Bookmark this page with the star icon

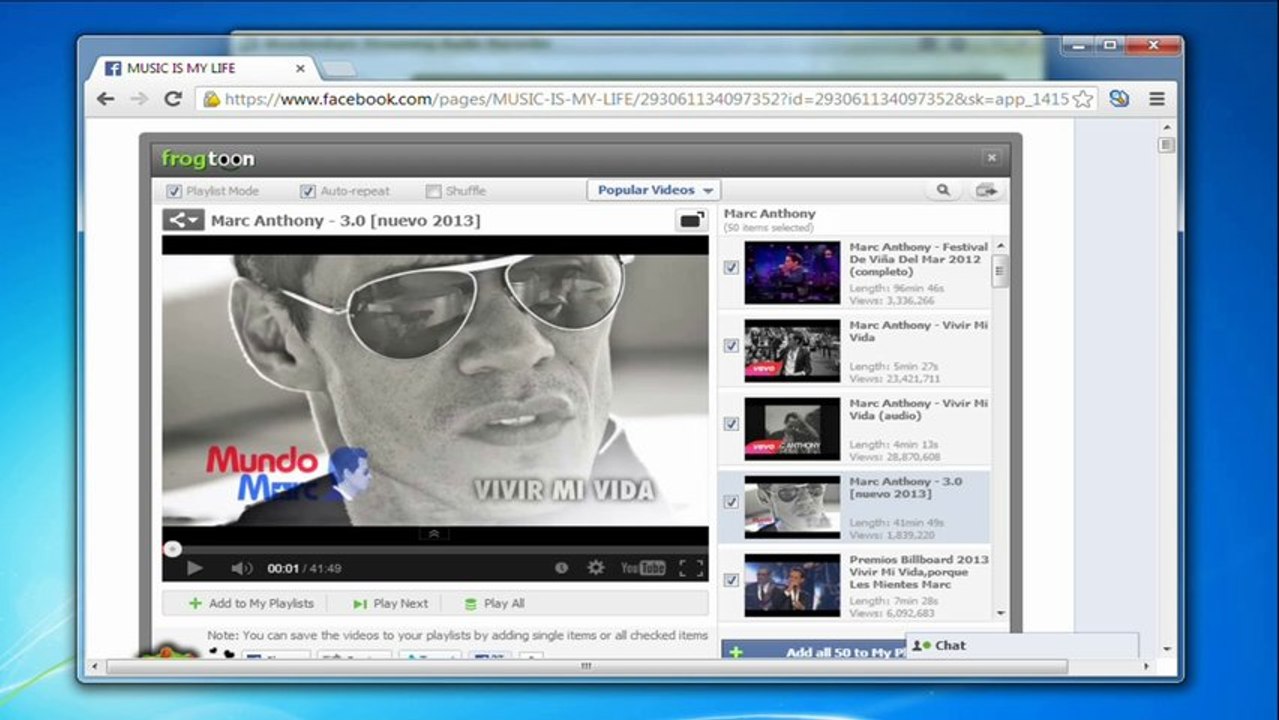(x=1082, y=99)
